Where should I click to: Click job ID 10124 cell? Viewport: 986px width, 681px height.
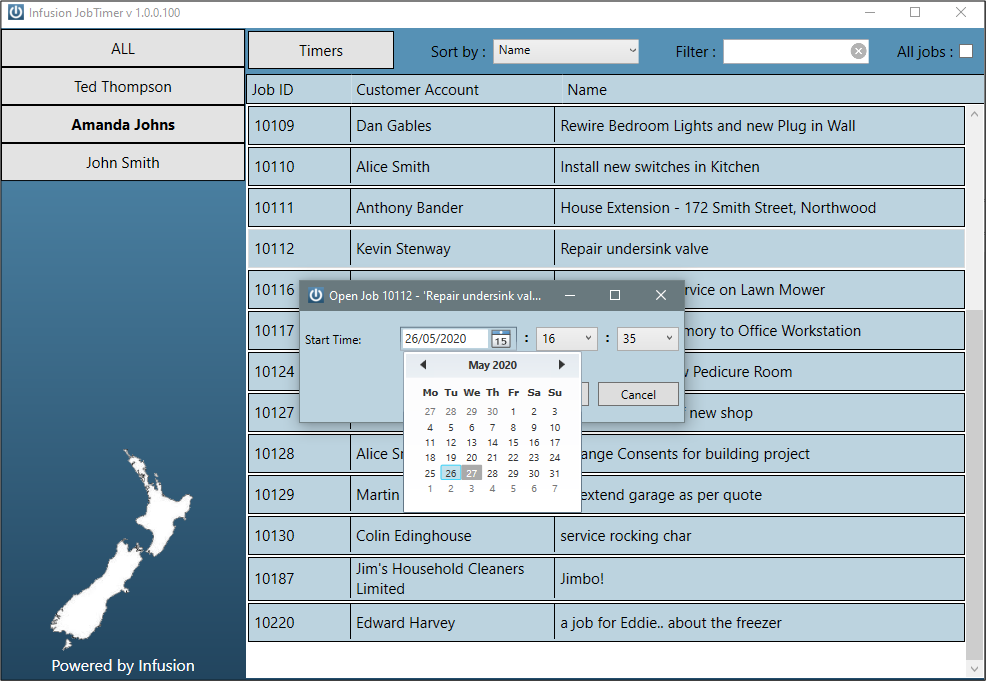(274, 372)
